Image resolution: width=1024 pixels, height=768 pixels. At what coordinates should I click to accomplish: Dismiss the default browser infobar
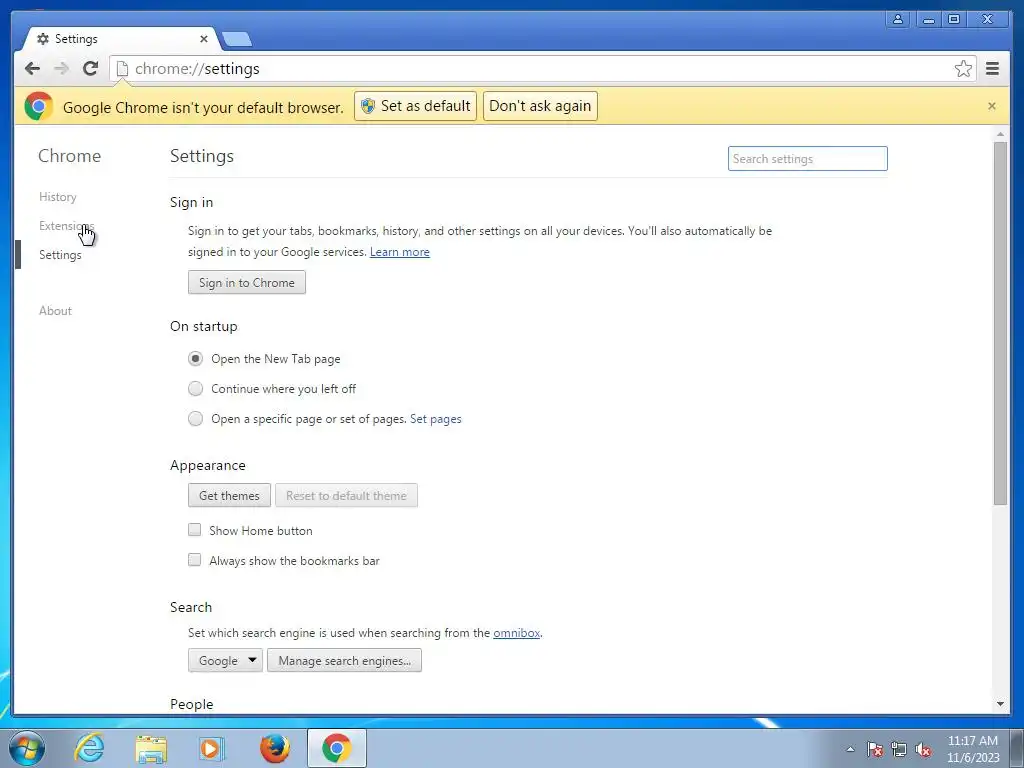click(x=991, y=106)
